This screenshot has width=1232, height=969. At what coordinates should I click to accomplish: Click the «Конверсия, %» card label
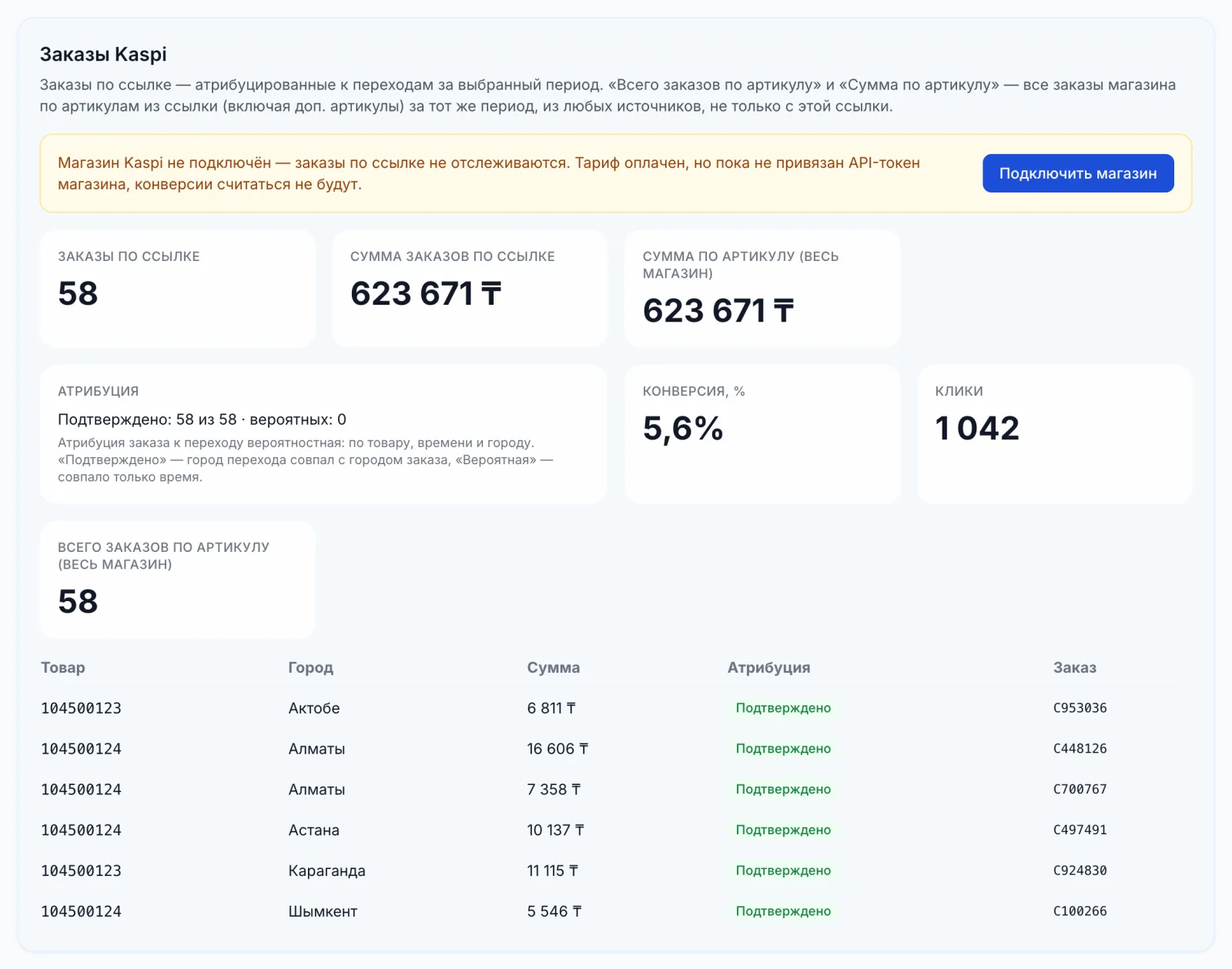(694, 391)
